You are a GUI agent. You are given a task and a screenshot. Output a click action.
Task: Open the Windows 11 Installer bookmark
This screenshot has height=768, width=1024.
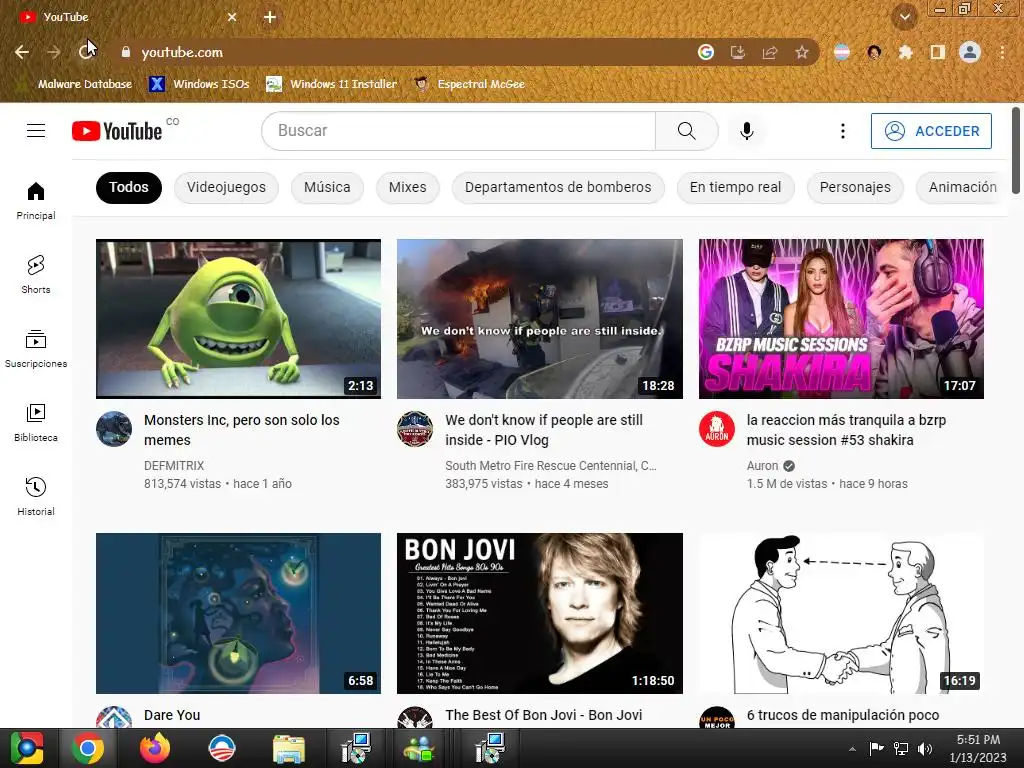pyautogui.click(x=332, y=84)
